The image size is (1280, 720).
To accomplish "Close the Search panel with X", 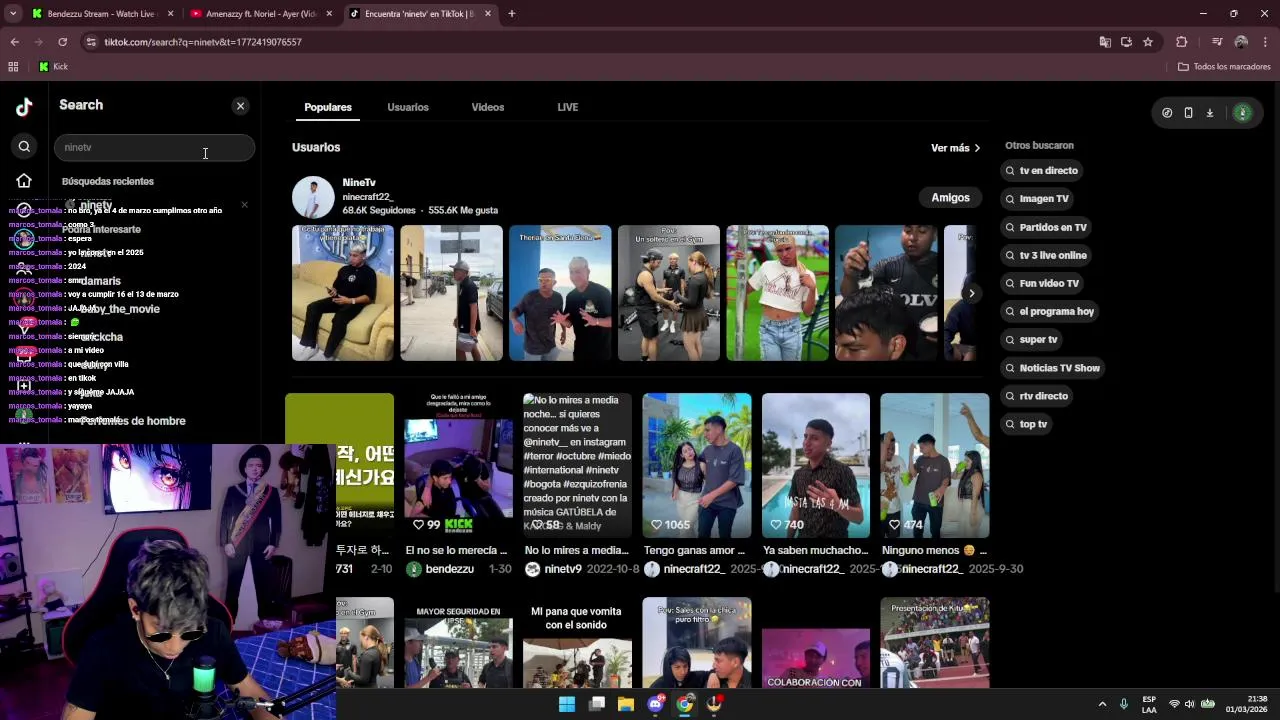I will click(240, 106).
